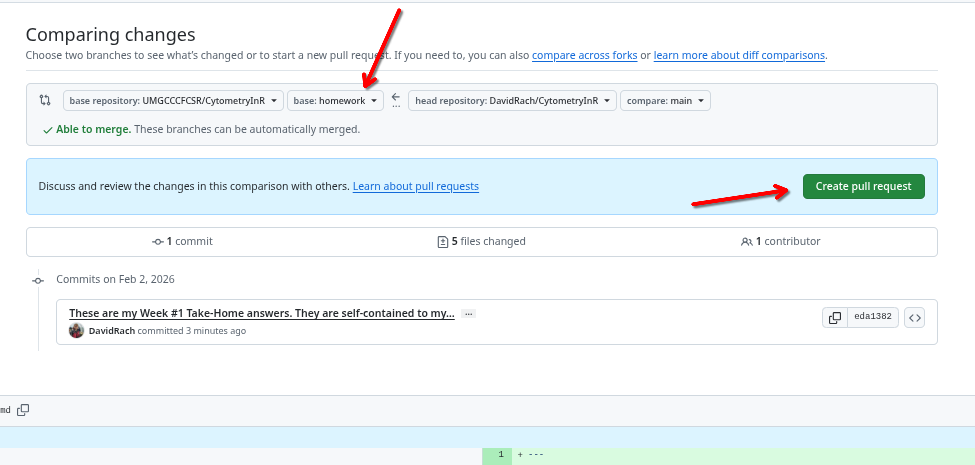
Task: Browse repository at this commit icon
Action: coord(915,318)
